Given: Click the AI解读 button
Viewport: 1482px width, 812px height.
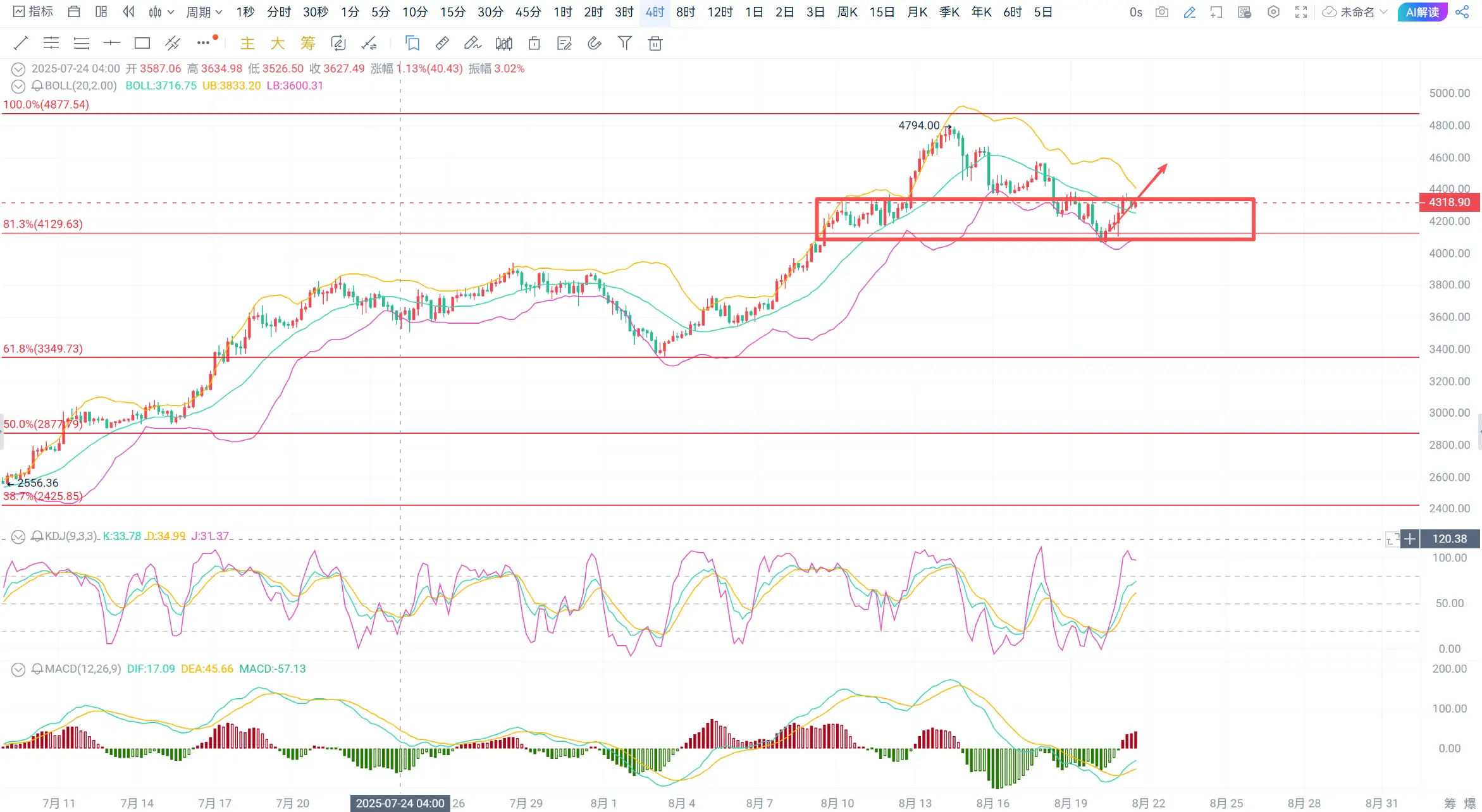Looking at the screenshot, I should pyautogui.click(x=1422, y=11).
